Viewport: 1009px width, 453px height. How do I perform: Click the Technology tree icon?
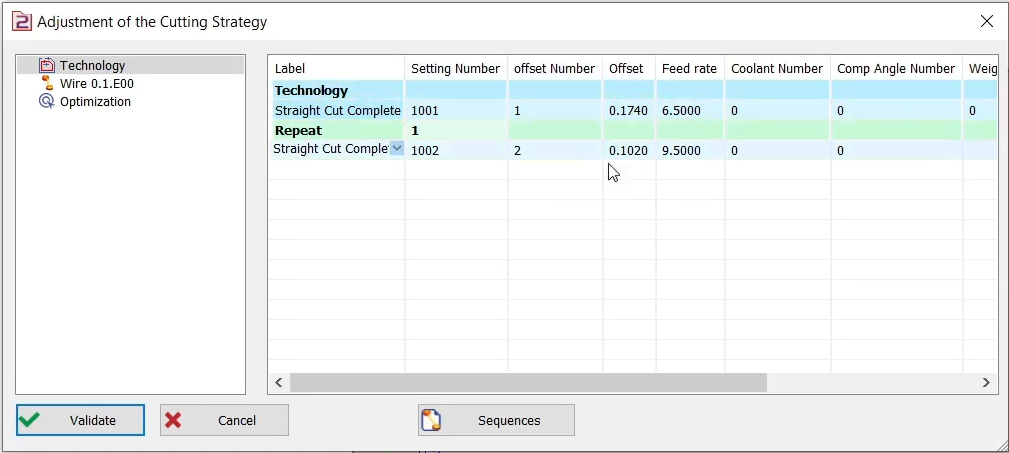click(x=46, y=65)
